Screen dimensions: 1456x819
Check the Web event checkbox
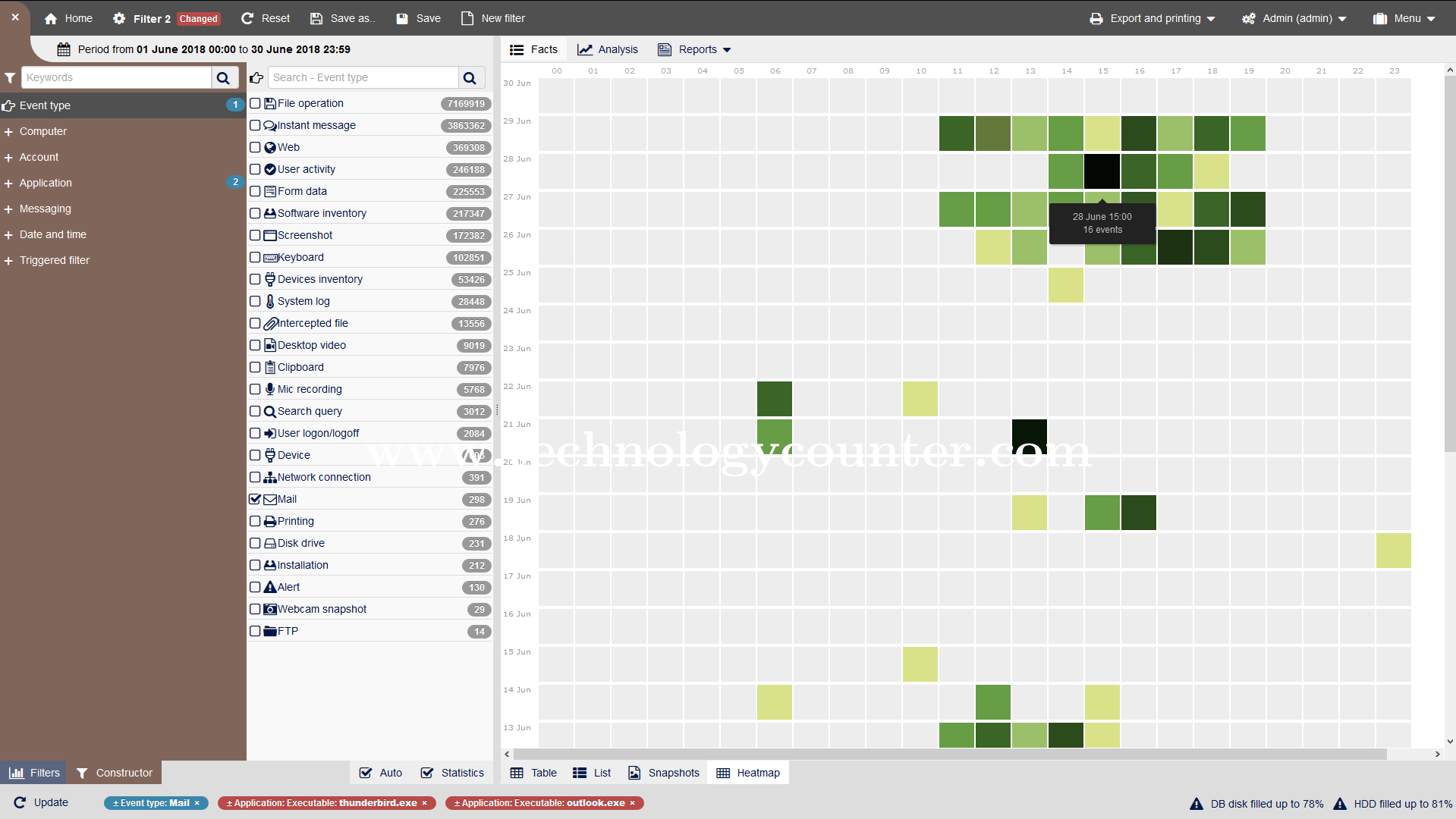255,147
